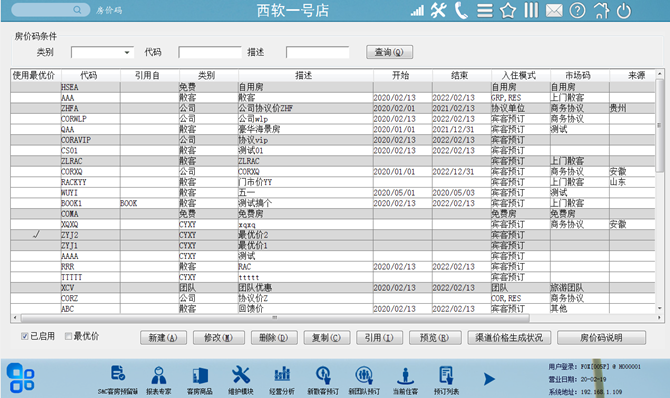The image size is (670, 398).
Task: Toggle the 已启用 checkbox
Action: point(25,336)
